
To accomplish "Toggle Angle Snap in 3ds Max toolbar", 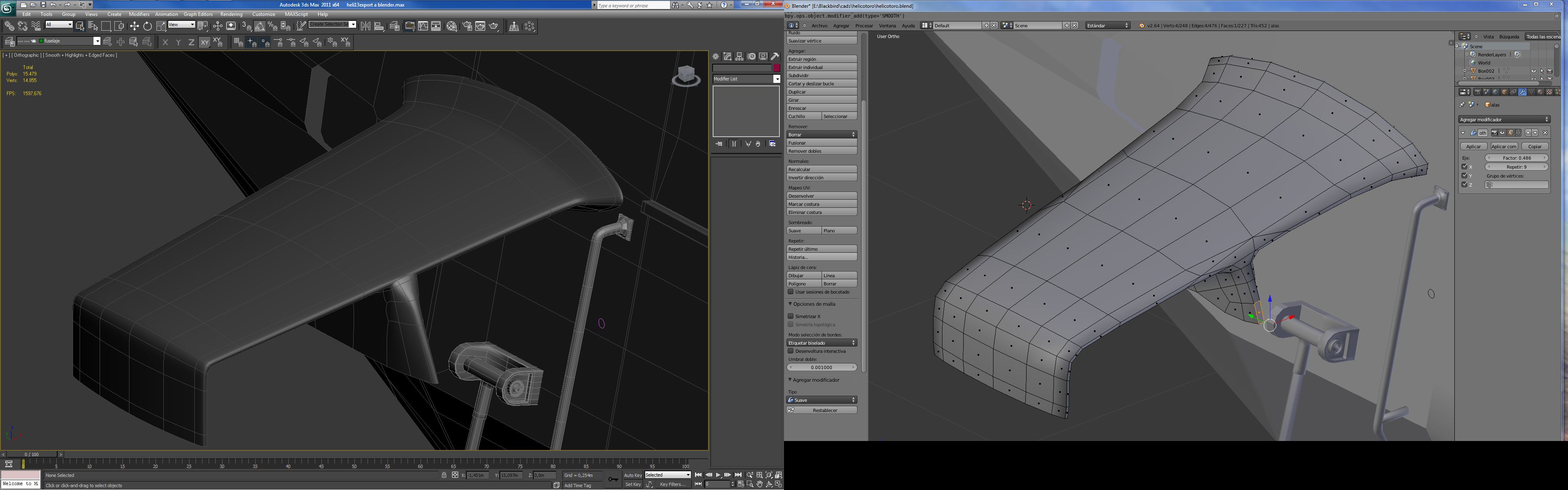I will click(259, 26).
